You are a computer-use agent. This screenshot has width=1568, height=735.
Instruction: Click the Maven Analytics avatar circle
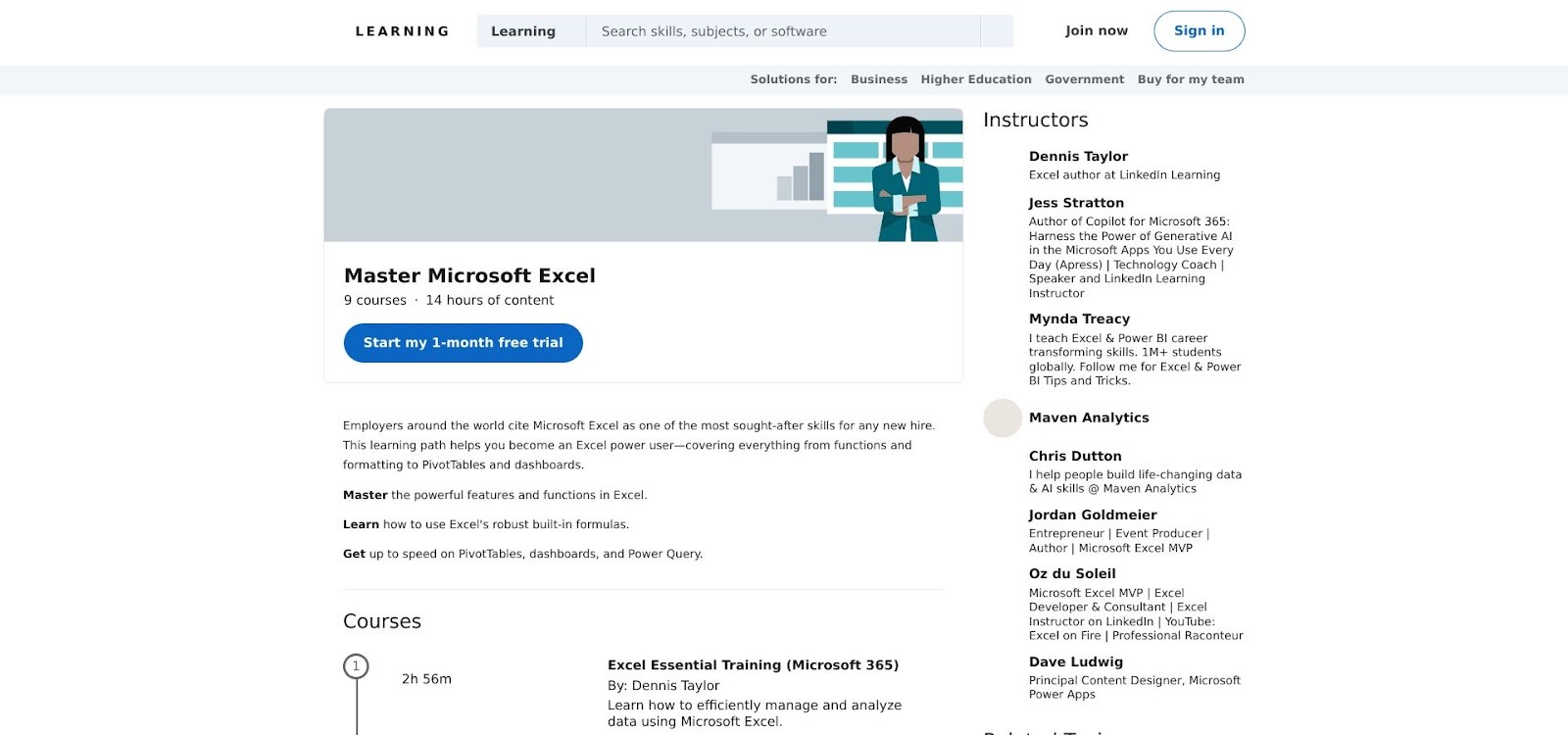coord(1003,417)
